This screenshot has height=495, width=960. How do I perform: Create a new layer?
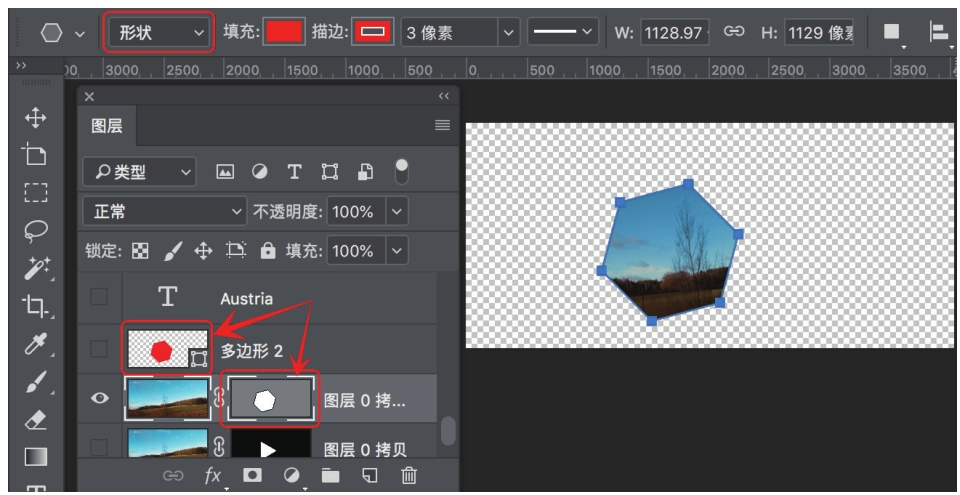point(370,475)
